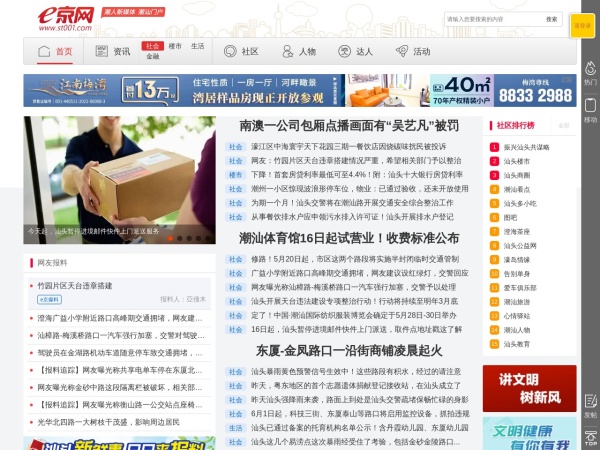The width and height of the screenshot is (600, 450).
Task: Jump to top with the TOP icon
Action: (x=590, y=438)
